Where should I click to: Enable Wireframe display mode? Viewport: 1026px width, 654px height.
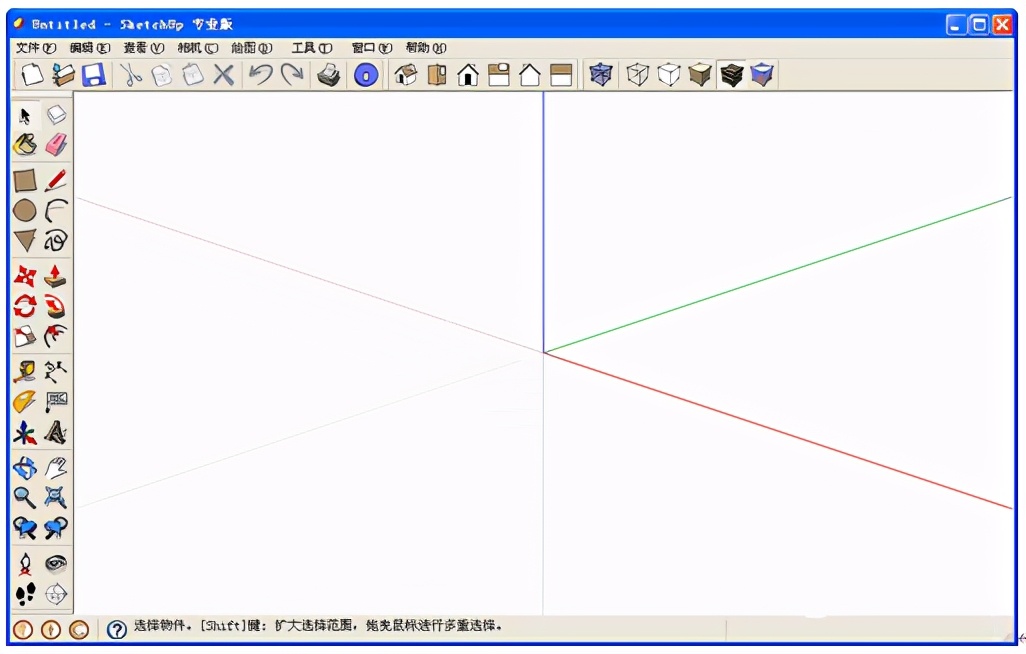point(637,75)
